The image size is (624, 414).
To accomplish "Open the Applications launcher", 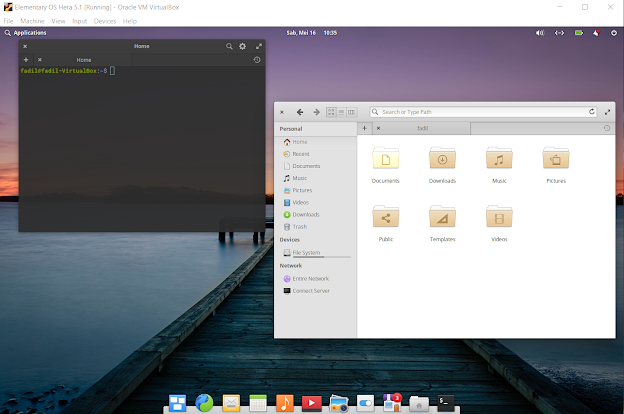I will [25, 33].
